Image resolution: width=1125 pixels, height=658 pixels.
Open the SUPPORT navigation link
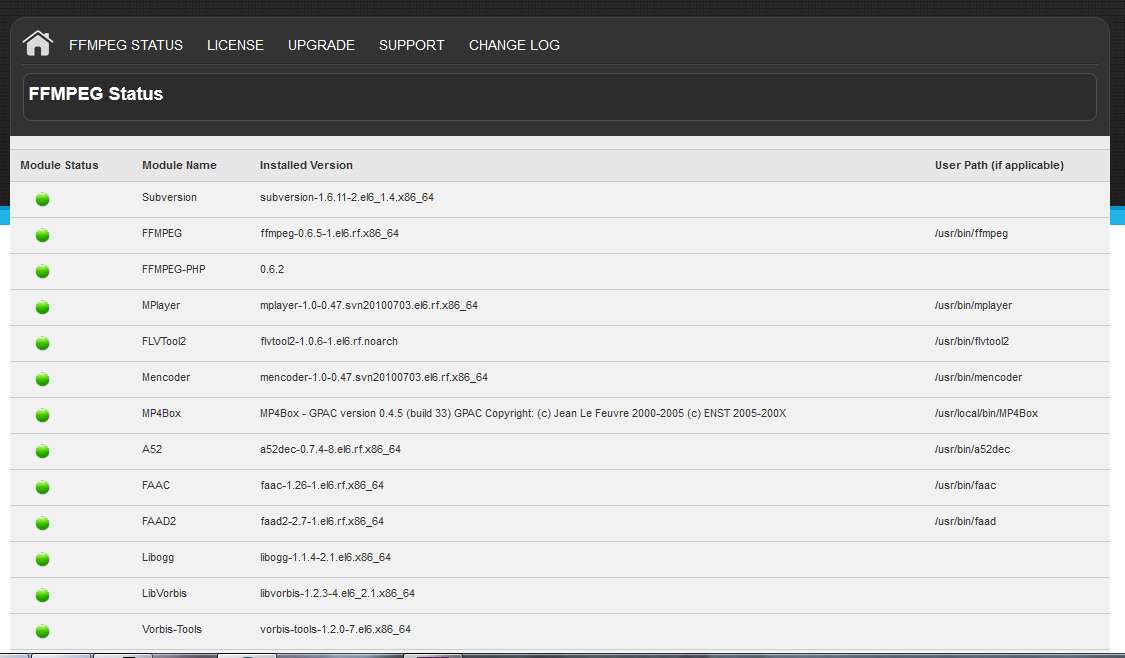(x=411, y=45)
